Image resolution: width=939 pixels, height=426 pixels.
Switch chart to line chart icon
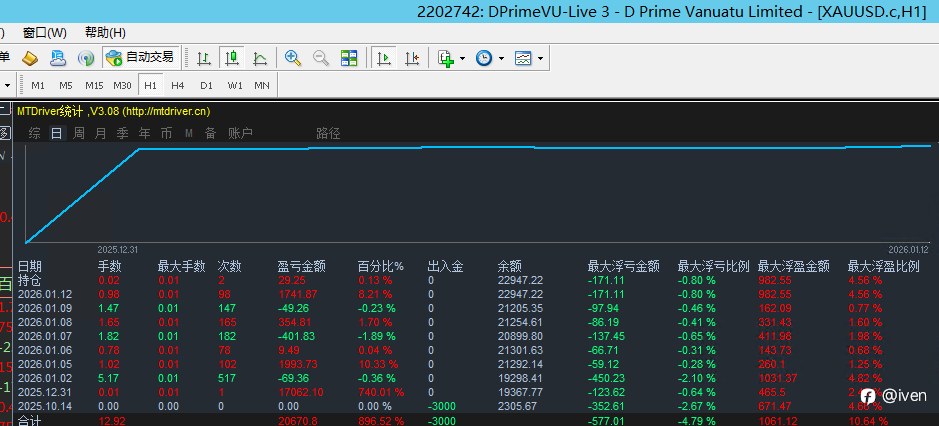tap(260, 58)
